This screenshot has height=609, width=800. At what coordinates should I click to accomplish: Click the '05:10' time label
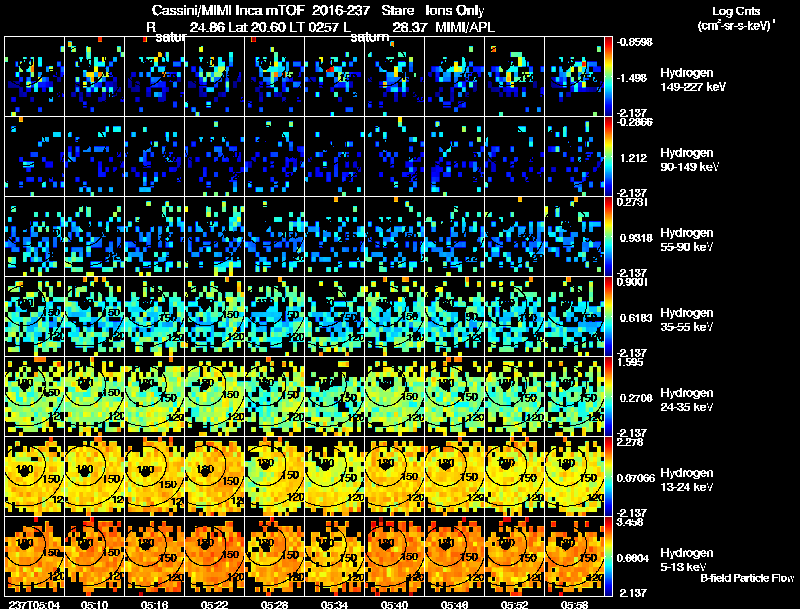pos(94,604)
